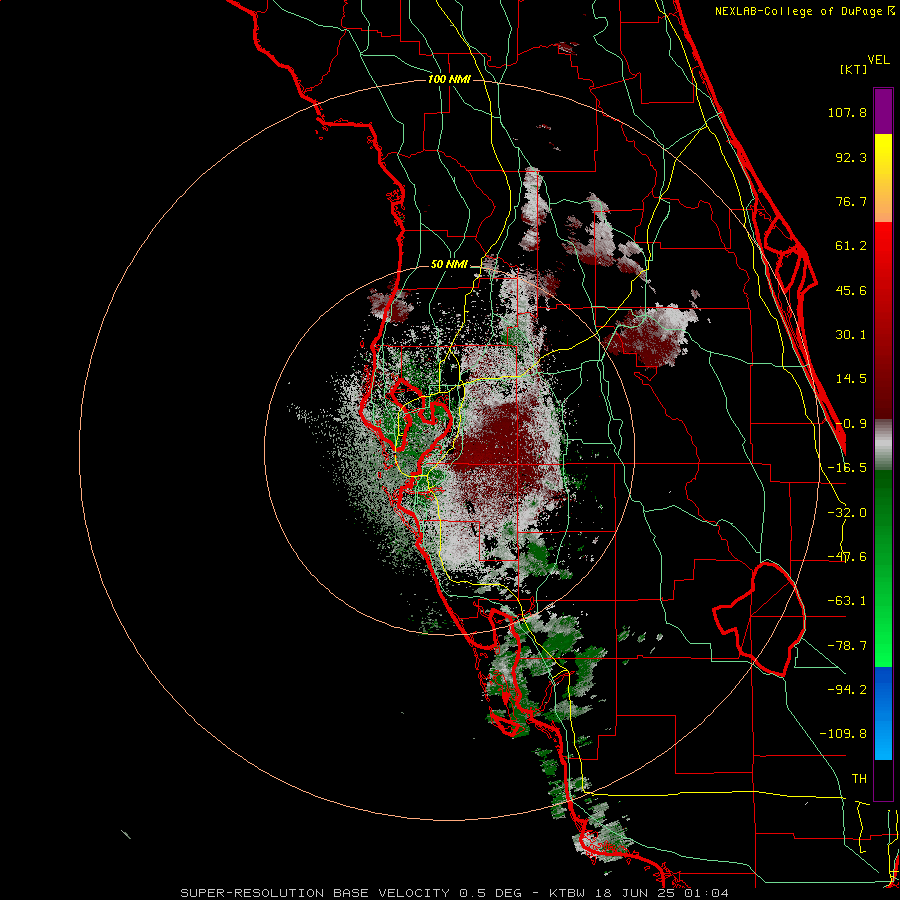Viewport: 900px width, 900px height.
Task: Click the green segment of the velocity color bar
Action: pyautogui.click(x=883, y=568)
